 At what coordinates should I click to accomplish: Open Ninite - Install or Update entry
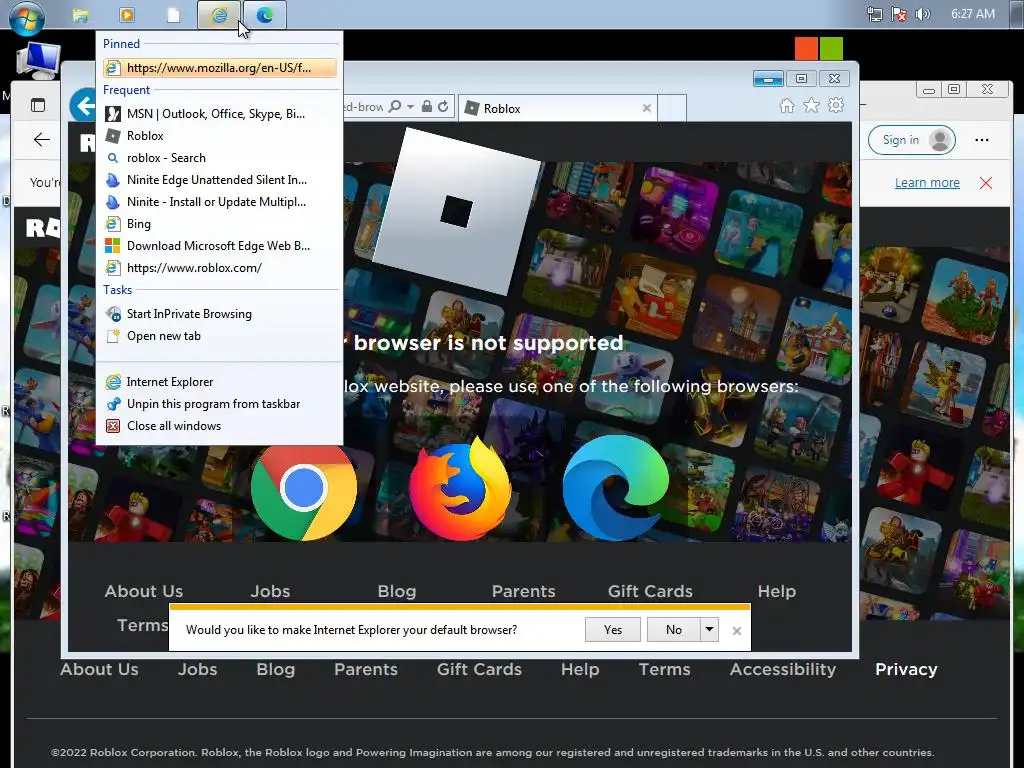[x=219, y=202]
